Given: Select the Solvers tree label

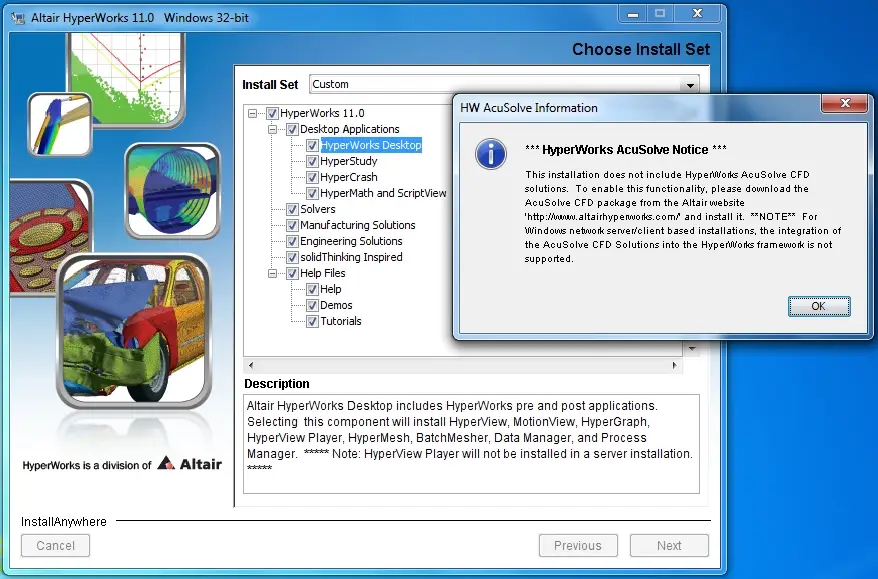Looking at the screenshot, I should point(317,209).
